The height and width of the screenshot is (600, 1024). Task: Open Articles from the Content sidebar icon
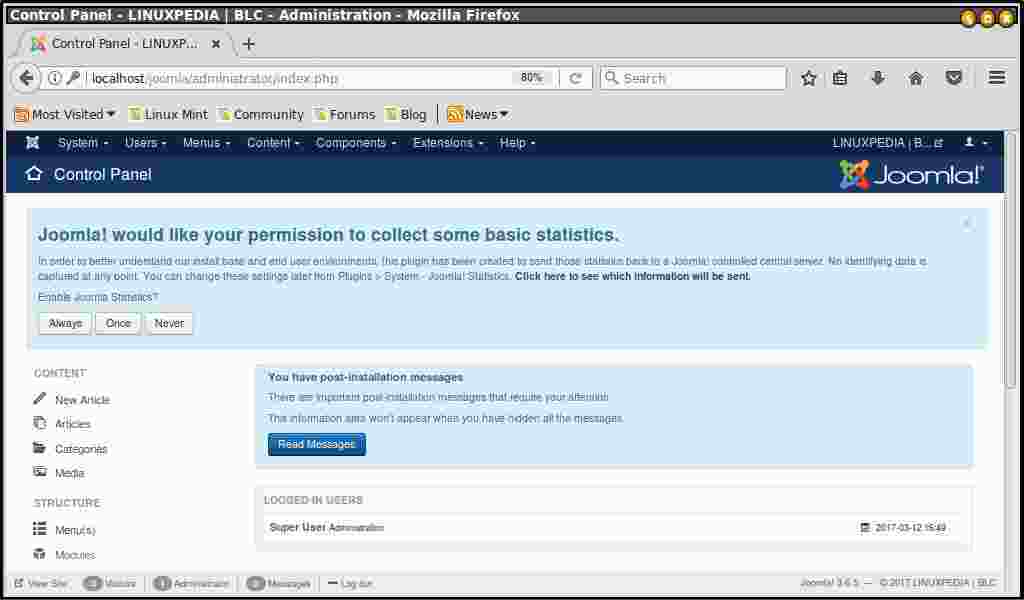click(40, 423)
